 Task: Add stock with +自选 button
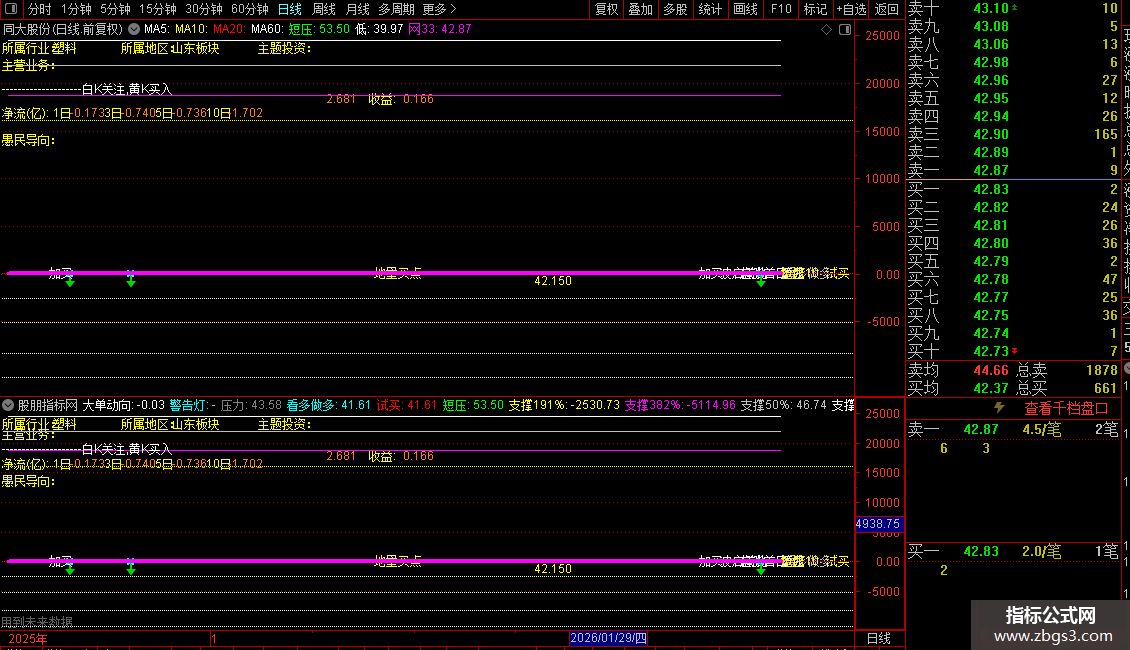click(851, 9)
